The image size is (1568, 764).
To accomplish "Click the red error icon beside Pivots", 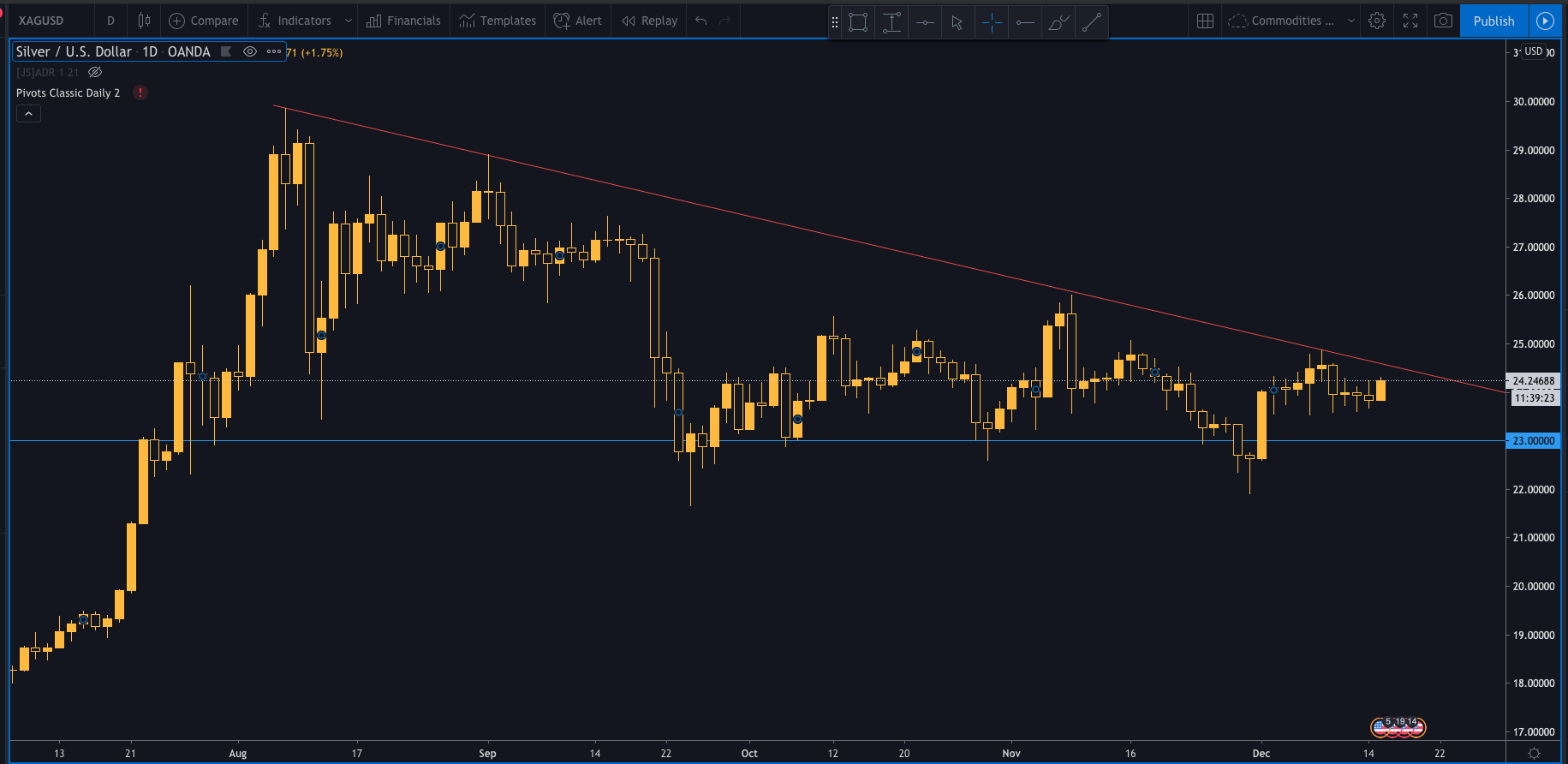I will coord(140,93).
